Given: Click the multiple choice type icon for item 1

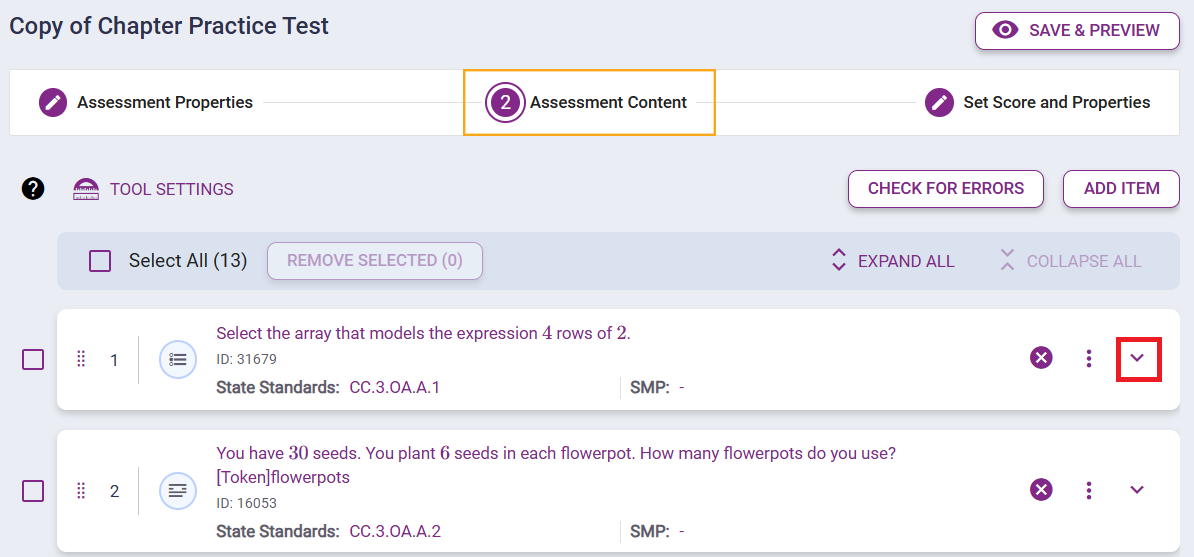Looking at the screenshot, I should click(x=178, y=360).
